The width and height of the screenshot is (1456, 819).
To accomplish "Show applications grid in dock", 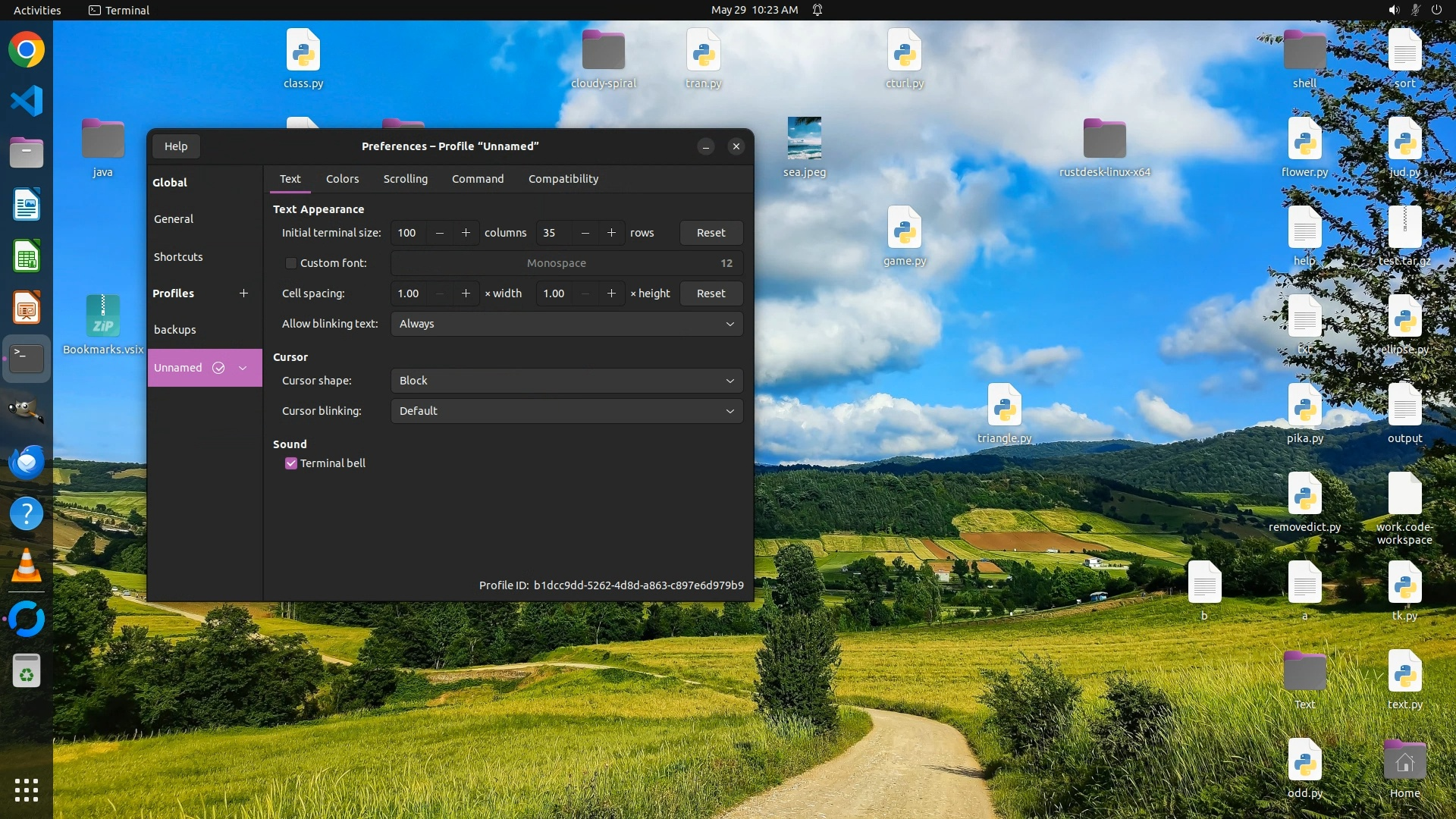I will coord(27,790).
